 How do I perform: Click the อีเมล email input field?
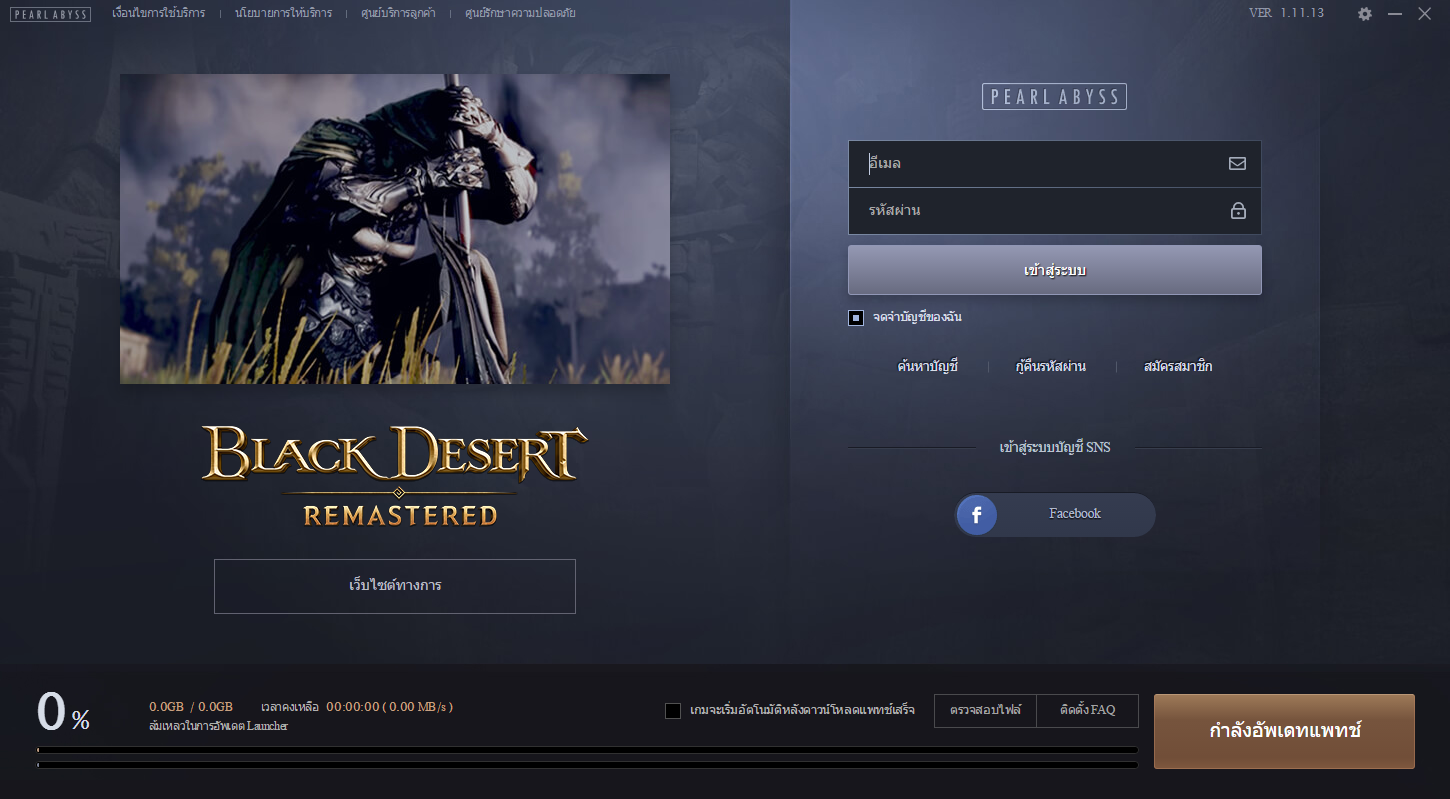[1040, 164]
